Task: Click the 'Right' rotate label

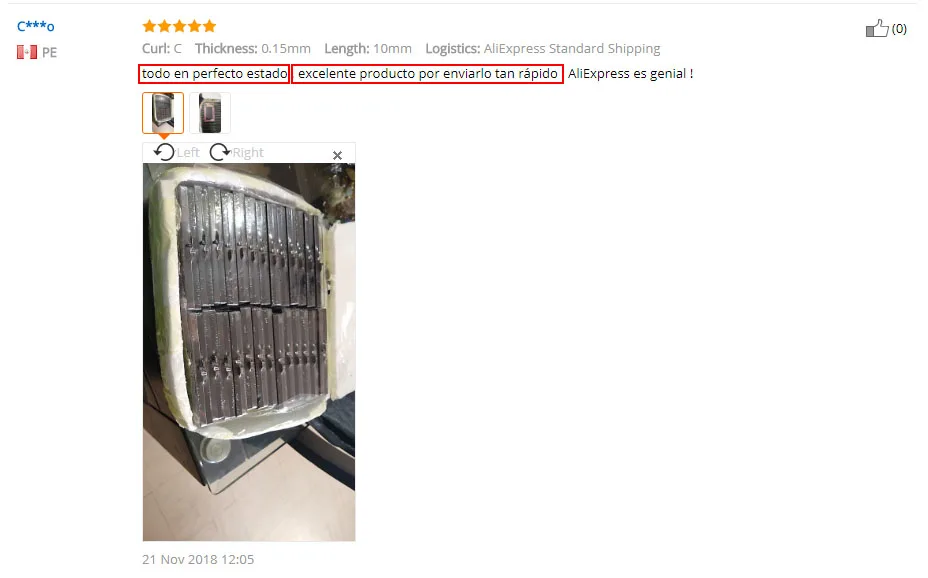Action: [248, 153]
